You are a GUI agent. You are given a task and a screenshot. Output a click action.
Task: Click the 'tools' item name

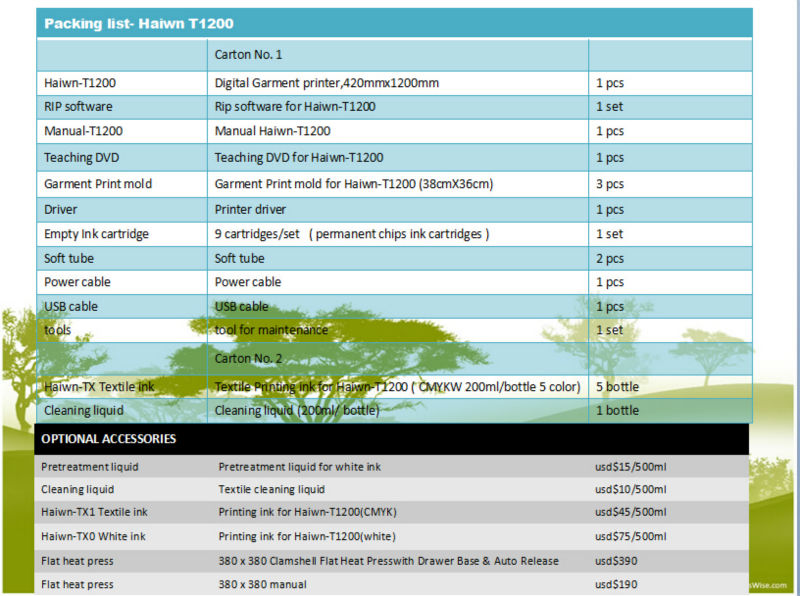(57, 330)
